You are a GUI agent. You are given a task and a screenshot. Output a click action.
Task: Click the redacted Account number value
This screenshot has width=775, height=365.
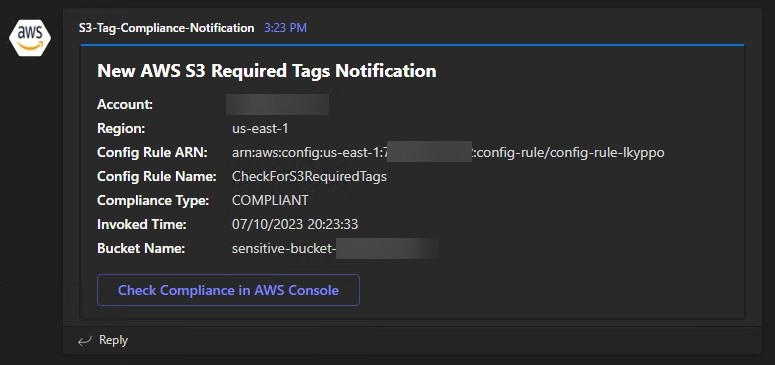click(x=278, y=104)
